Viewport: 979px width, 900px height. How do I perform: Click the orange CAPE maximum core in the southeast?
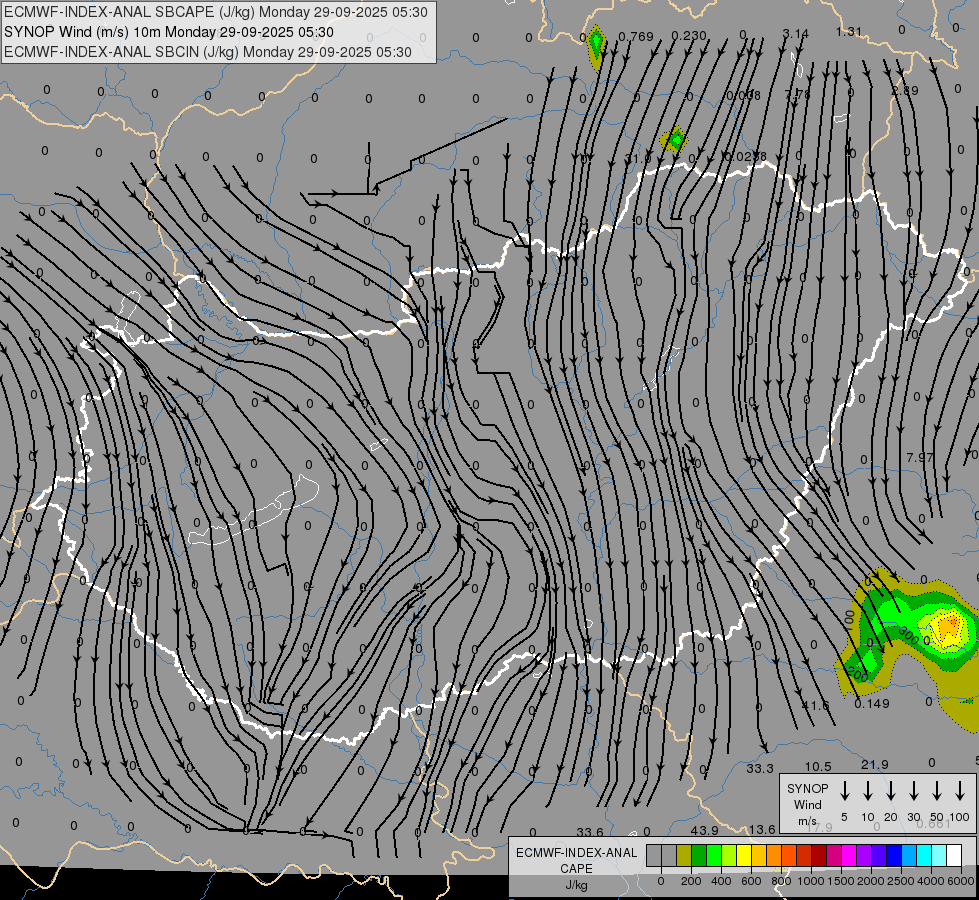pos(949,625)
